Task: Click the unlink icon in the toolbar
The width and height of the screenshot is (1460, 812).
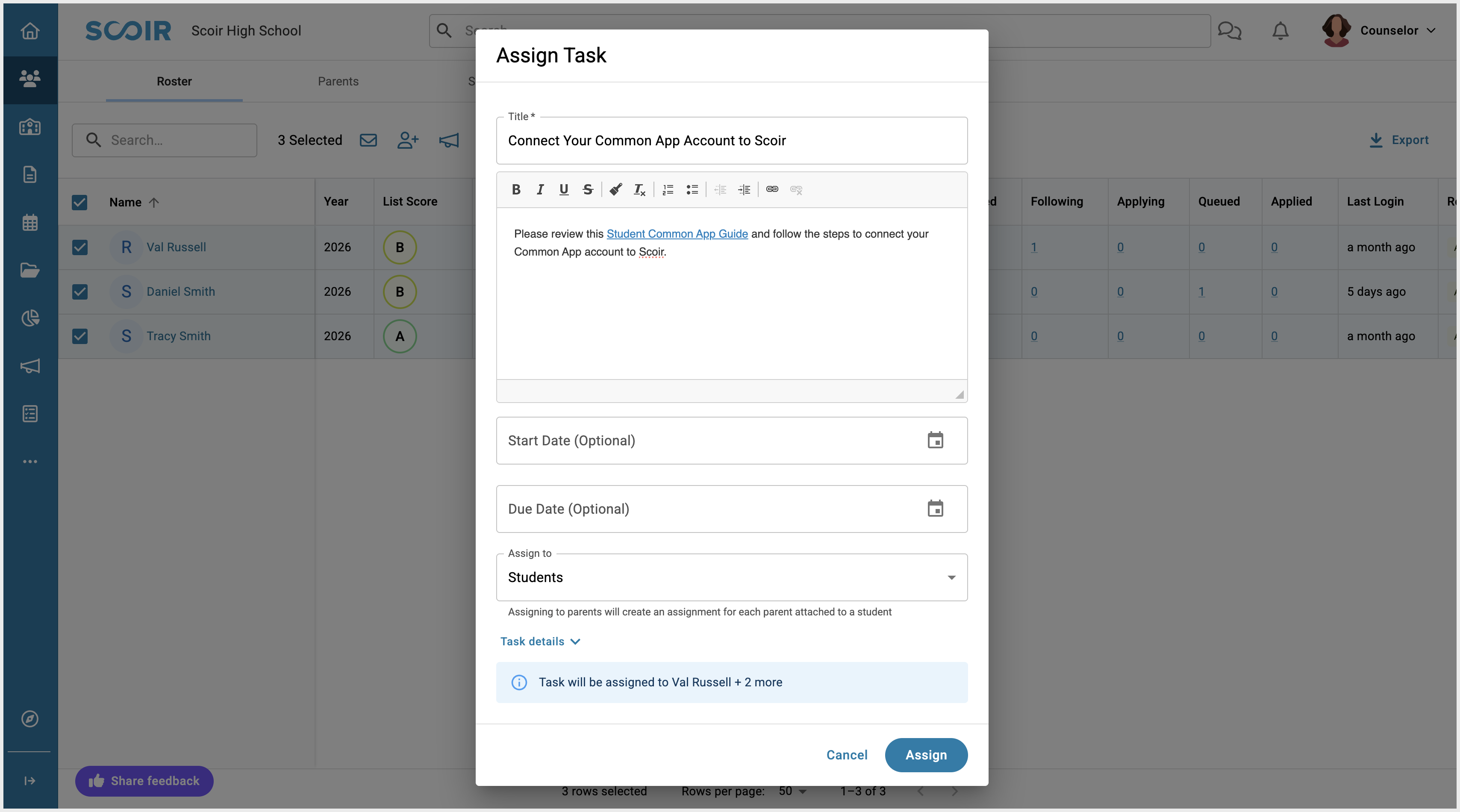Action: (x=796, y=189)
